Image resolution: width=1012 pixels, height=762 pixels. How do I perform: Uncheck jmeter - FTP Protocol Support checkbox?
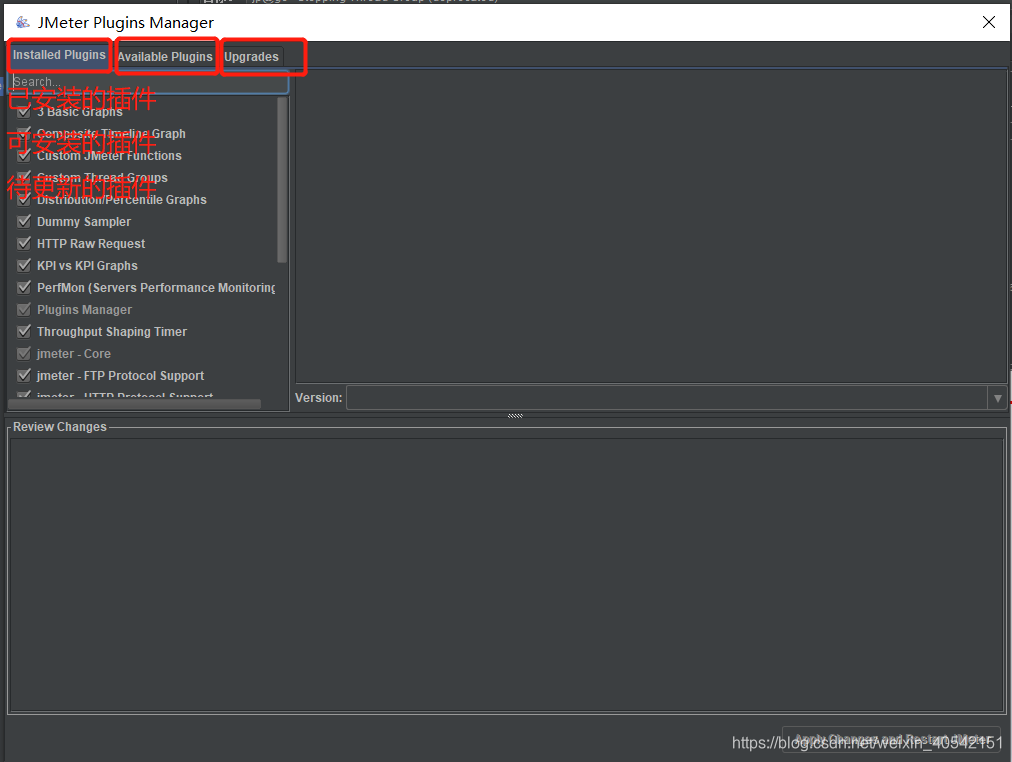(24, 376)
